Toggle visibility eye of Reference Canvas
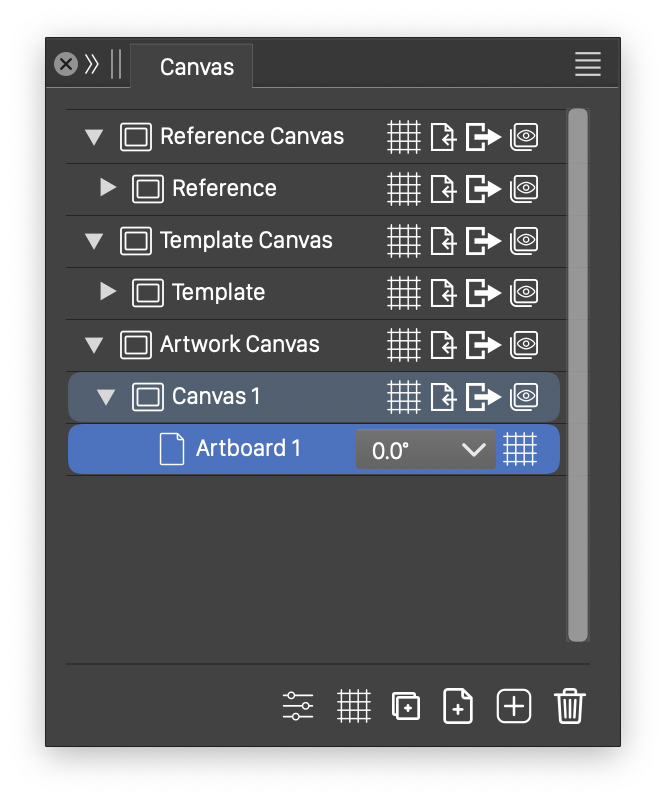 click(525, 137)
